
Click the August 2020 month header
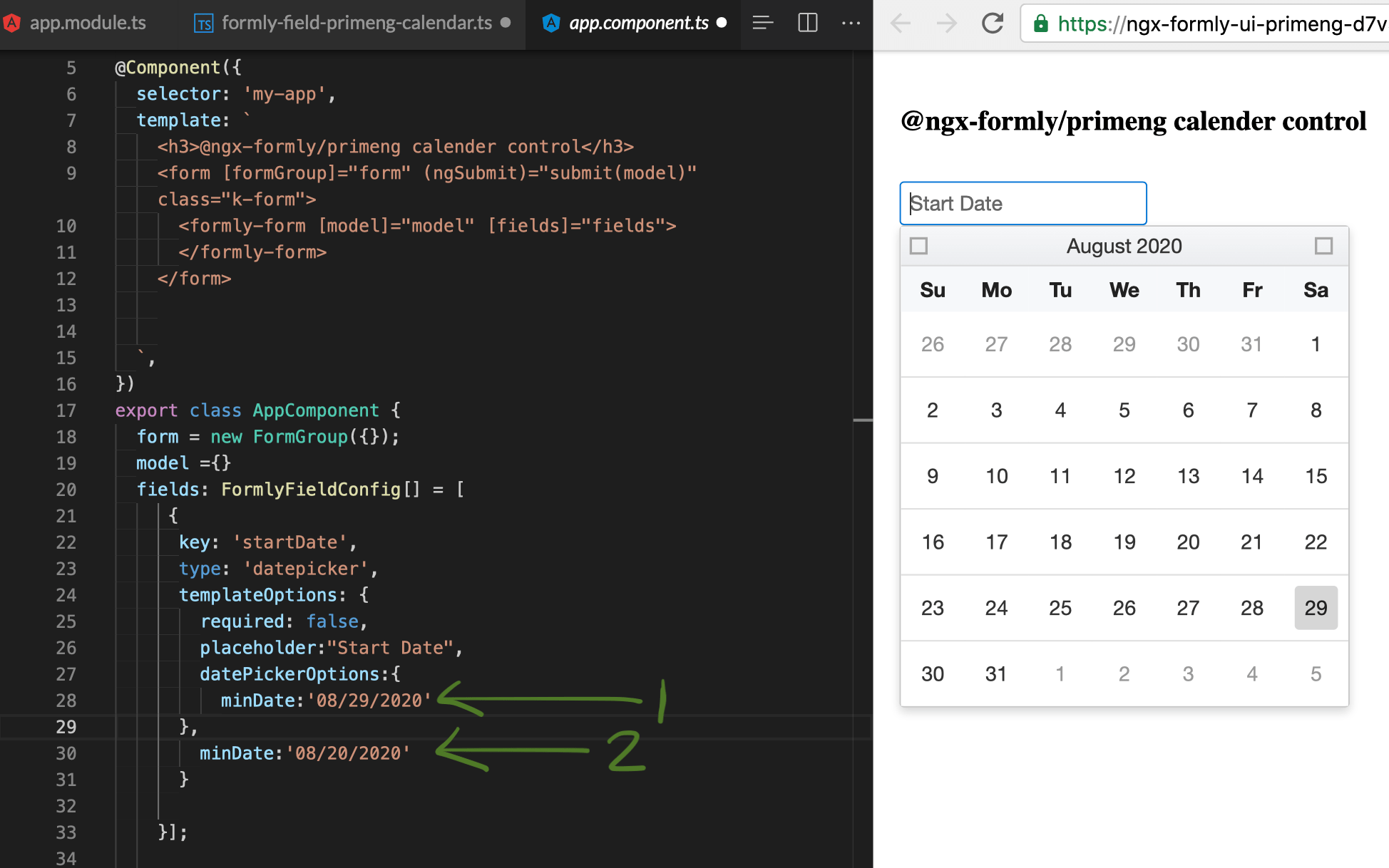(1124, 245)
